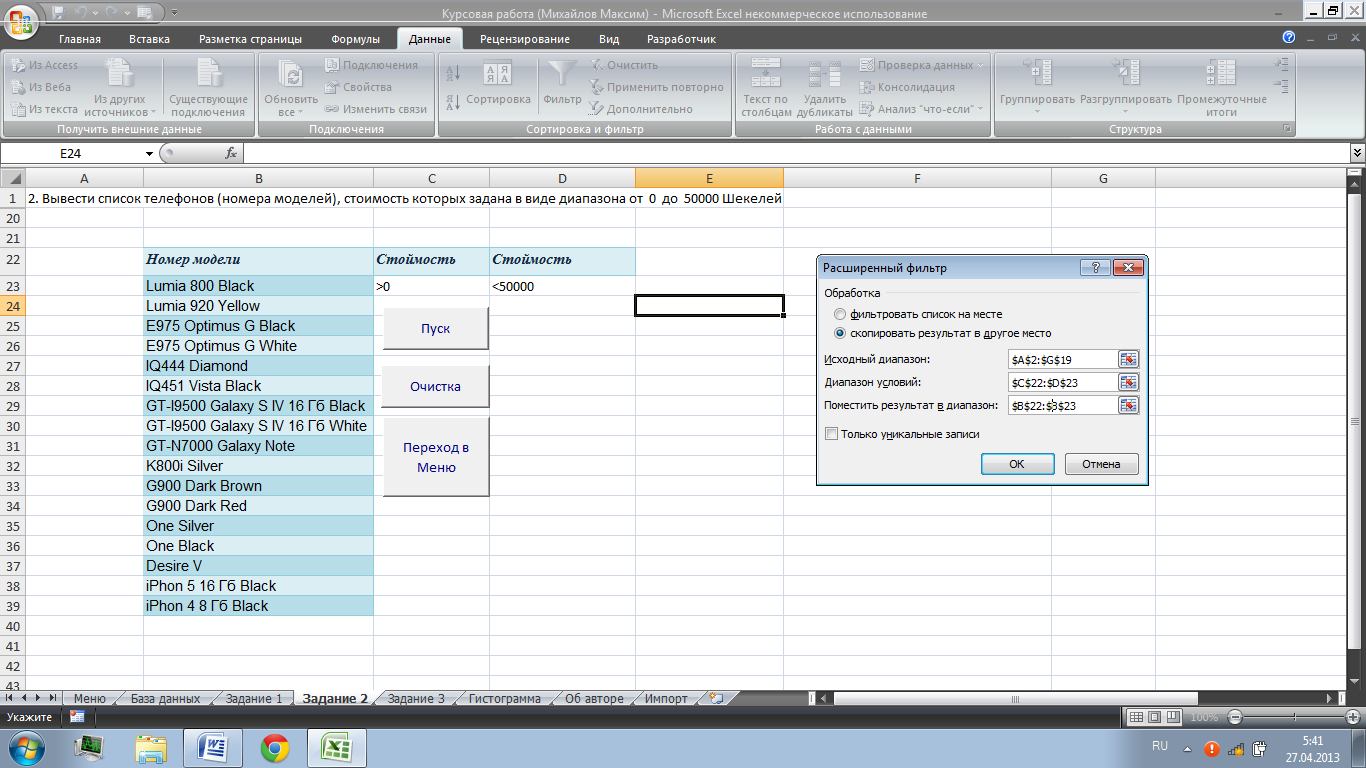Open Chrome from the Windows taskbar
This screenshot has width=1366, height=768.
275,748
